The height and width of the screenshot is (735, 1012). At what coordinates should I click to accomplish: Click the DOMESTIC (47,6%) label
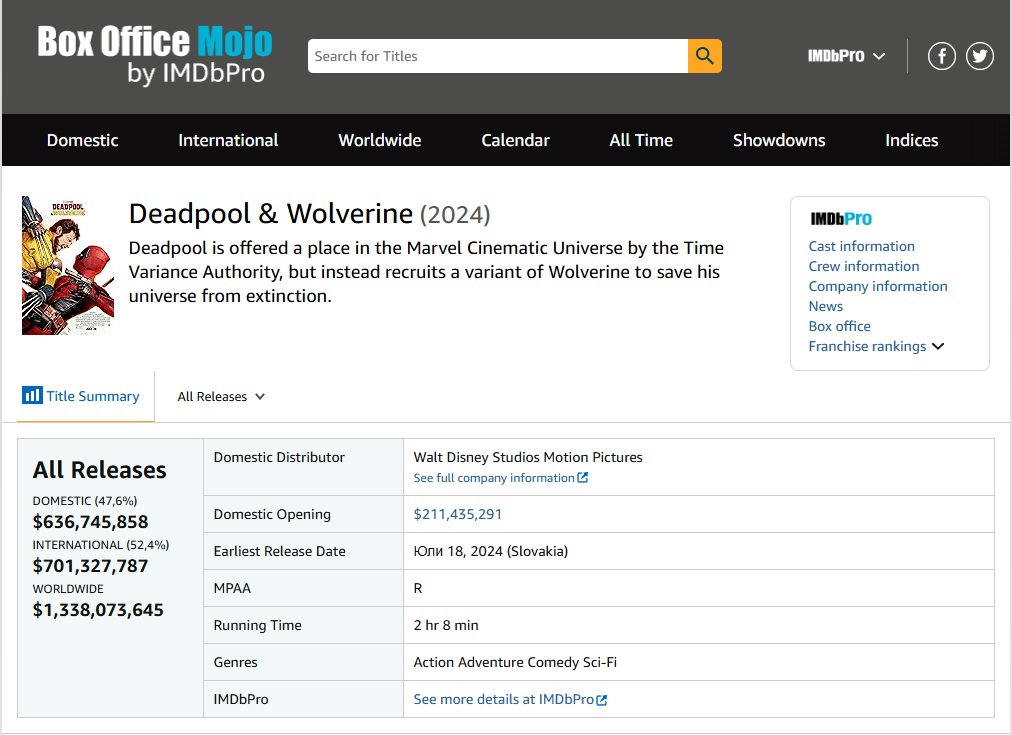point(85,501)
